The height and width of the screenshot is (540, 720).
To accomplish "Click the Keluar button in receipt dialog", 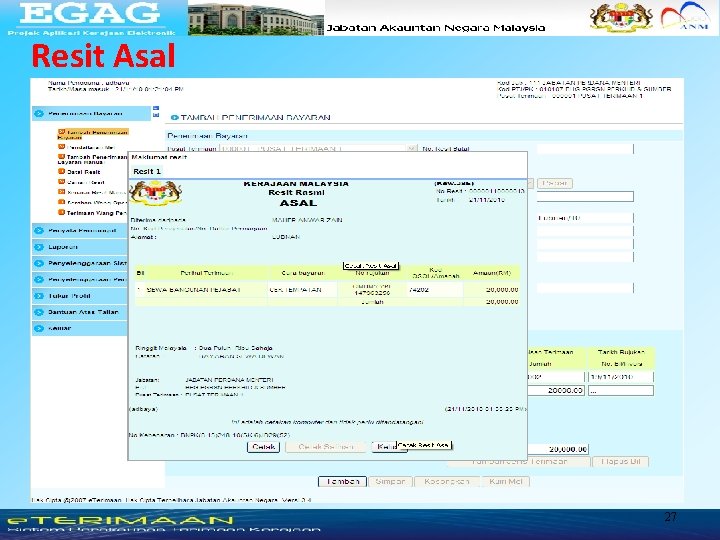I will click(x=384, y=447).
